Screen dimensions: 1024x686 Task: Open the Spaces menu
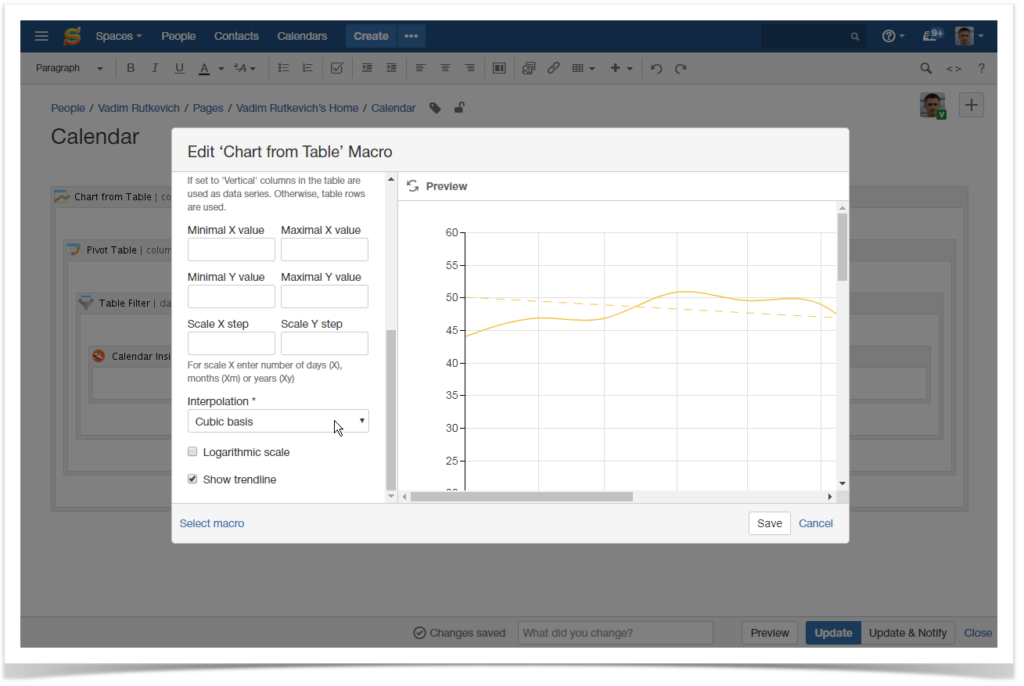point(118,35)
